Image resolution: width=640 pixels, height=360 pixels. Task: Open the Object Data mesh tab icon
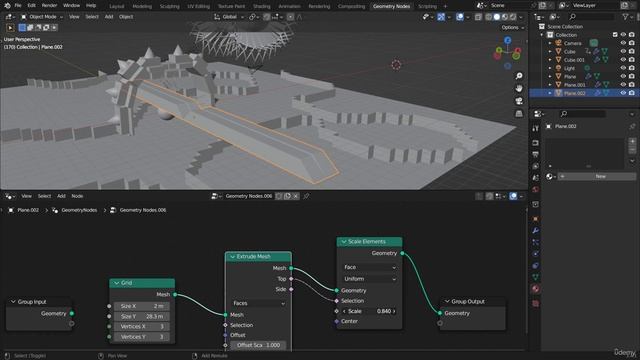[x=536, y=277]
